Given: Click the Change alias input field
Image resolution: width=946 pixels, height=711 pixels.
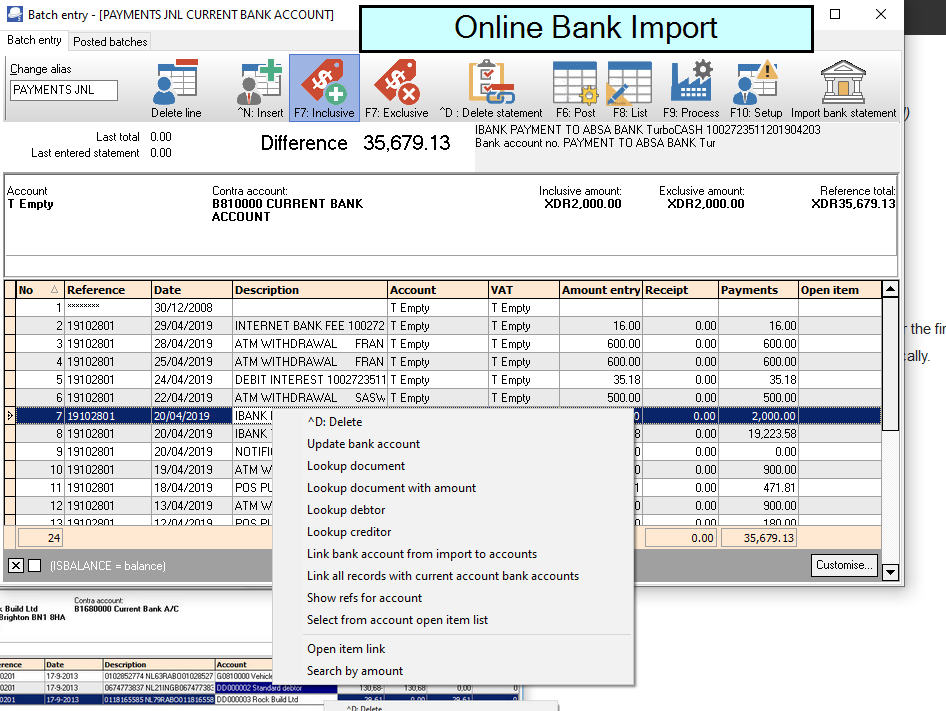Looking at the screenshot, I should click(64, 90).
